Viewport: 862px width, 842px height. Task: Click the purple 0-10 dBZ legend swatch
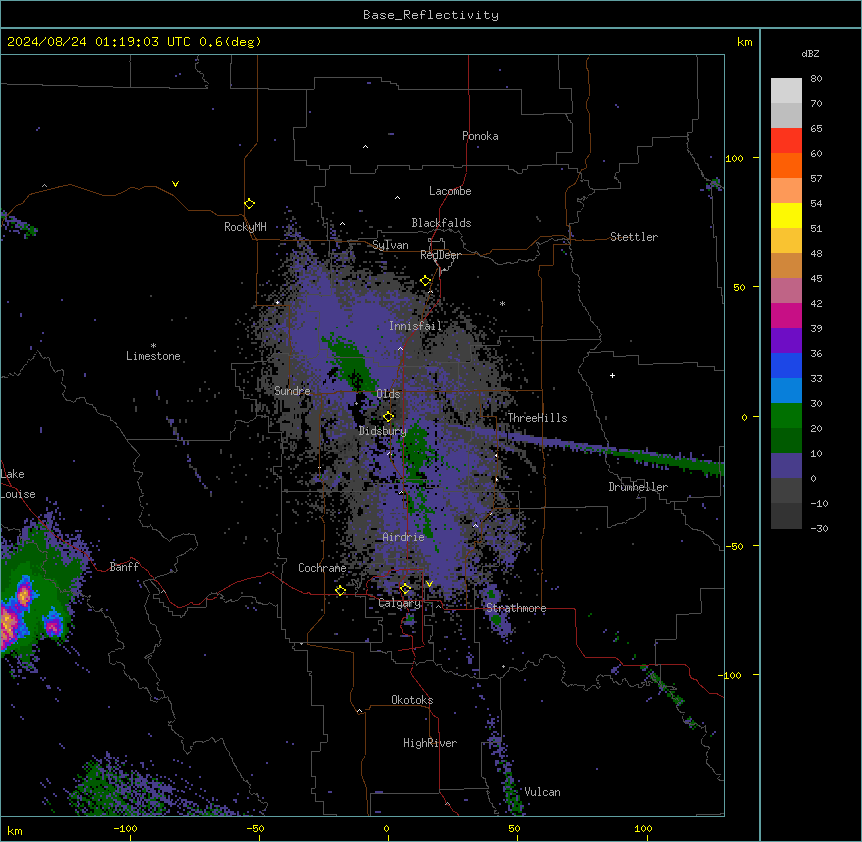pyautogui.click(x=786, y=466)
